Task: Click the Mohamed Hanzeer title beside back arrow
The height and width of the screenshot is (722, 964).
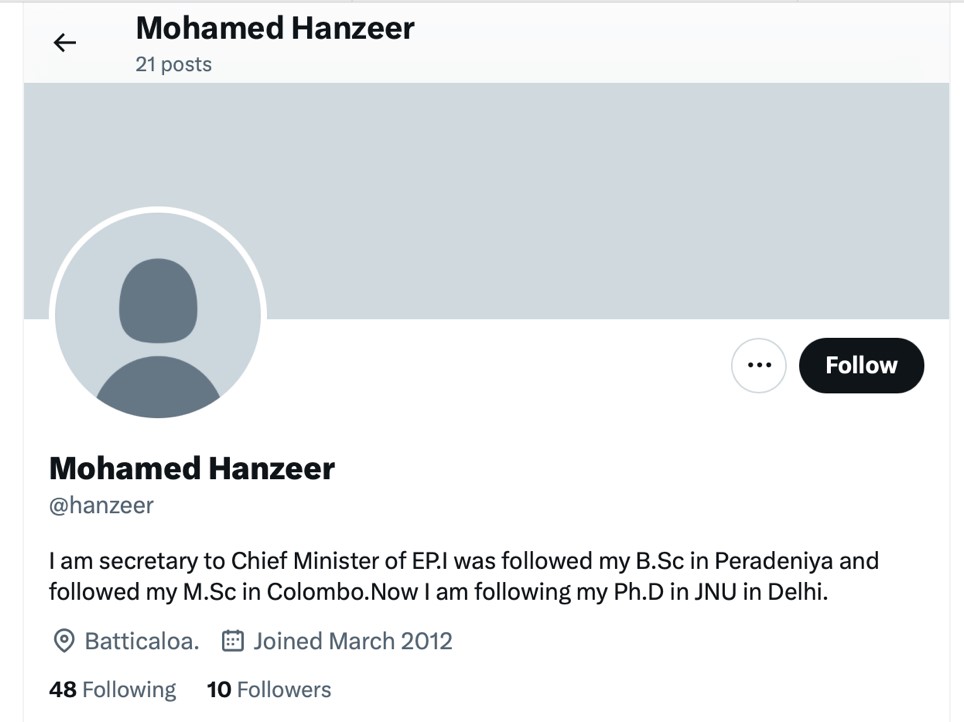Action: [x=275, y=28]
